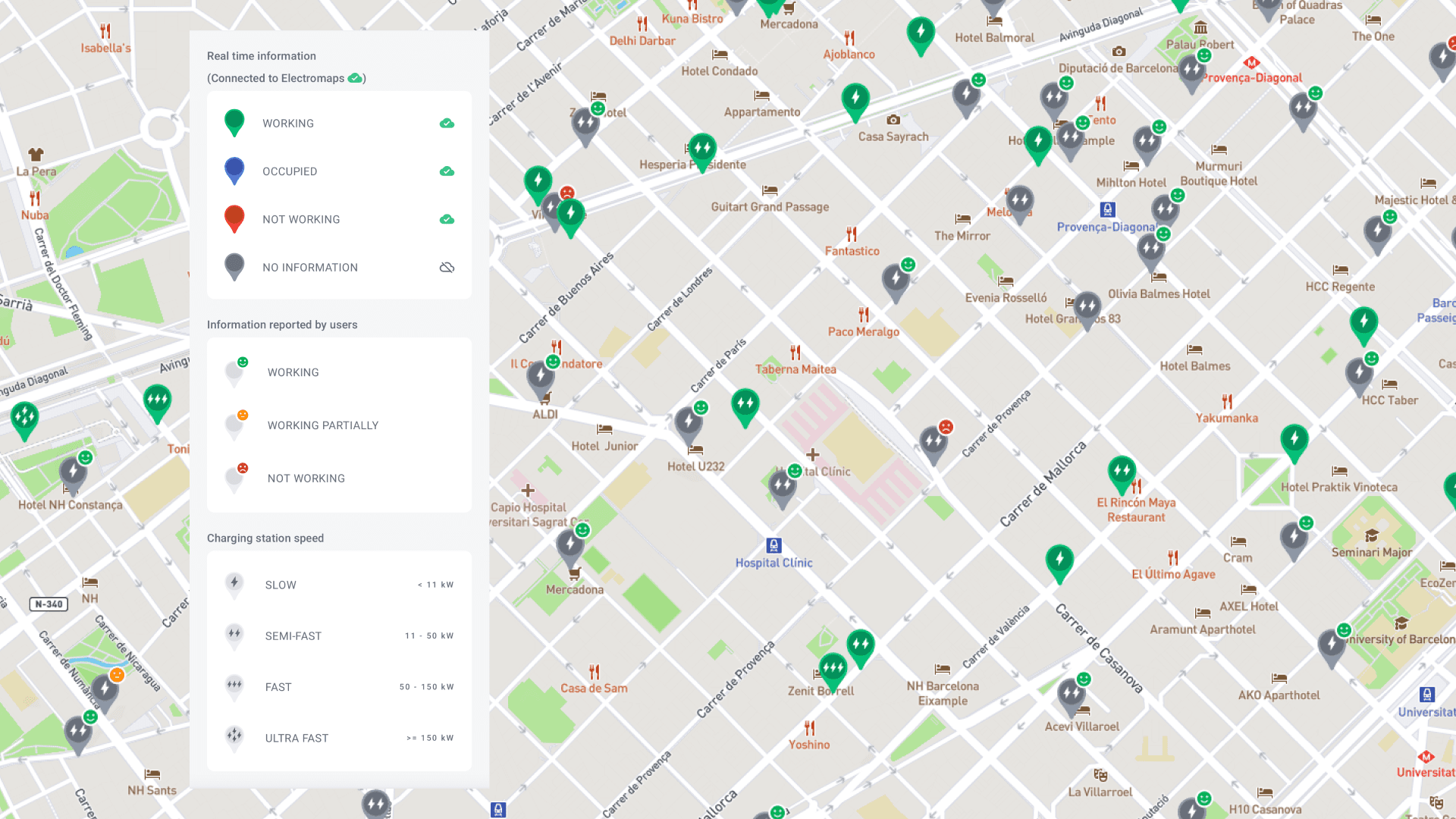
Task: Click Hospital Clínic metro station label
Action: pos(773,563)
